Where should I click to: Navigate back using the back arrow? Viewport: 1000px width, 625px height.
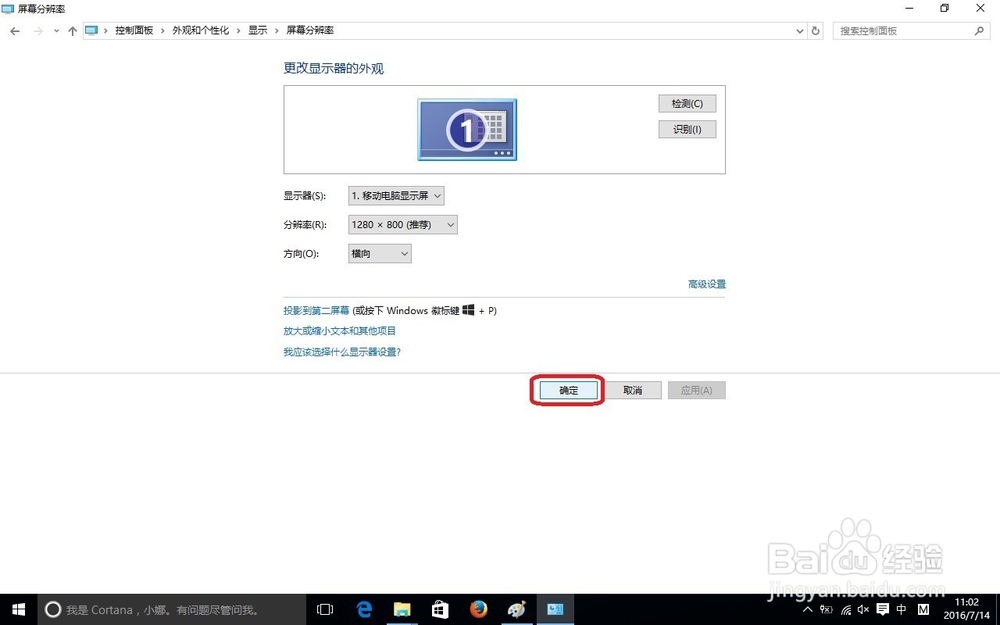[x=15, y=31]
